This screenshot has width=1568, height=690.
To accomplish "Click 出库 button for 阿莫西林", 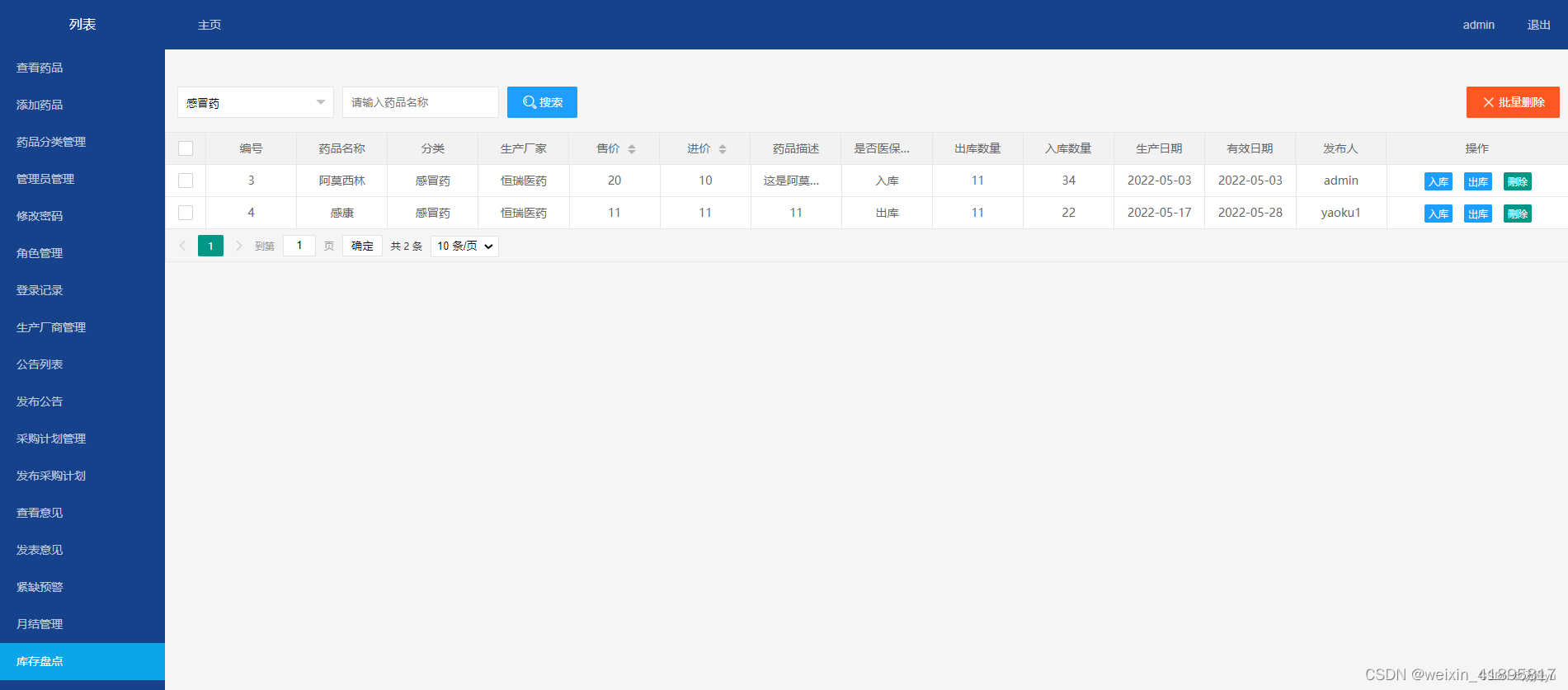I will coord(1478,181).
